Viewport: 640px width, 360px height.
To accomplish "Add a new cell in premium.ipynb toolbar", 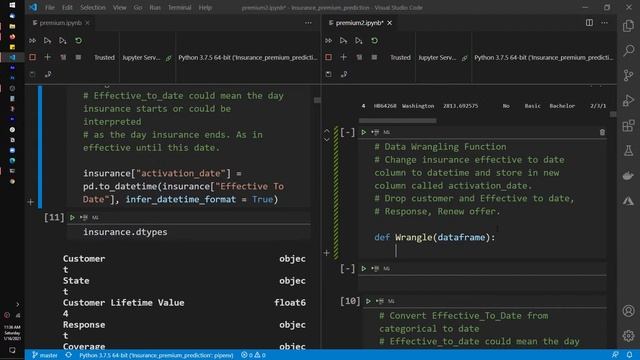I will (47, 57).
